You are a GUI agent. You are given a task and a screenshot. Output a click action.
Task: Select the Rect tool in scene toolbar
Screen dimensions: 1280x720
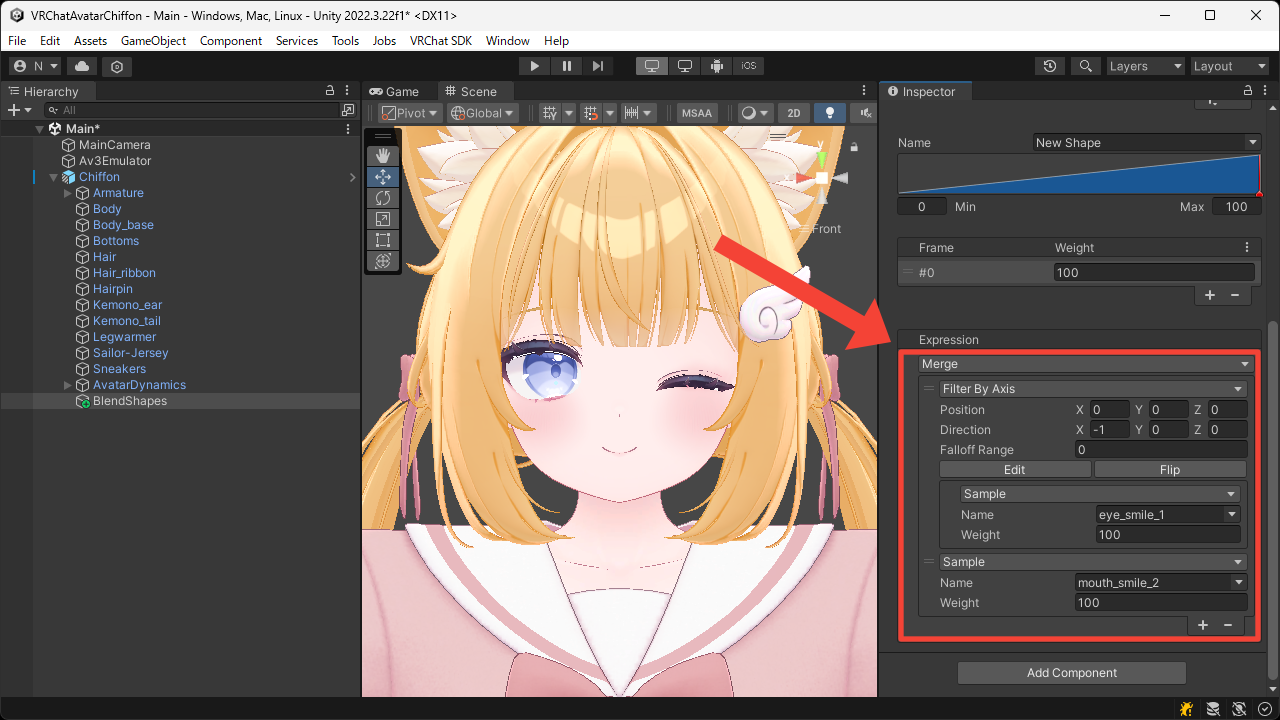(x=383, y=240)
